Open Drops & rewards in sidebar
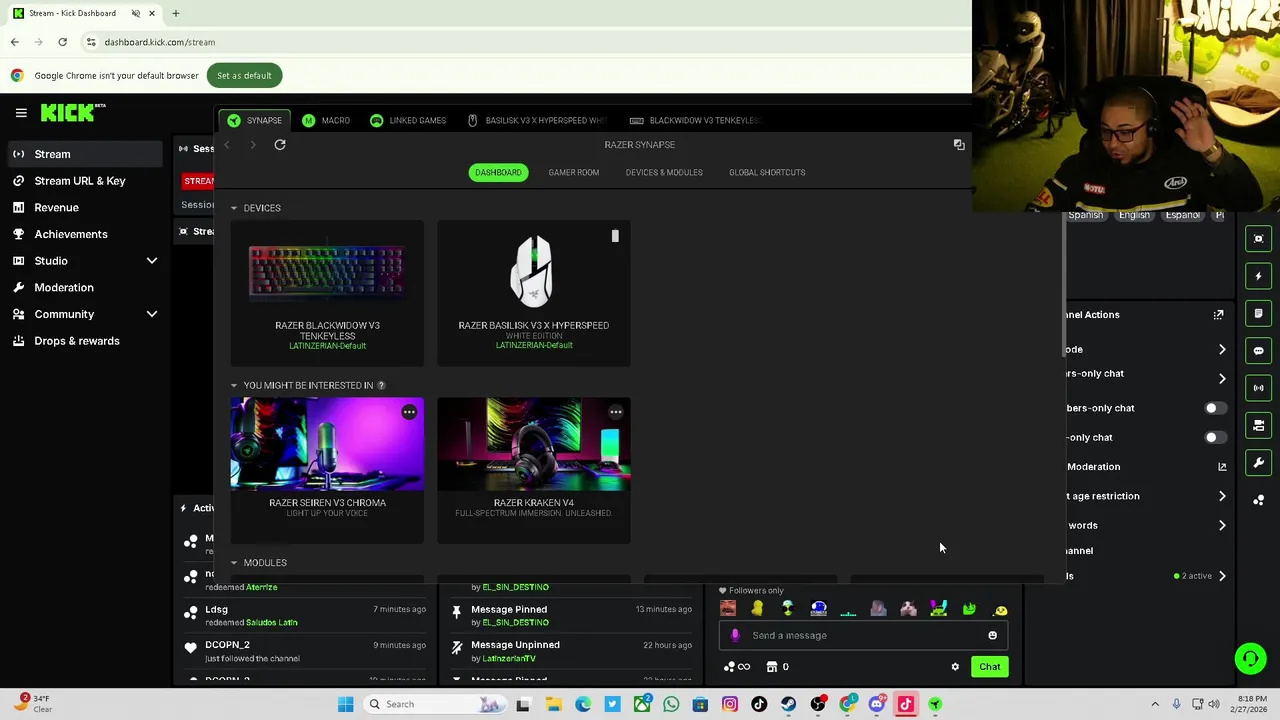Image resolution: width=1280 pixels, height=720 pixels. coord(77,341)
